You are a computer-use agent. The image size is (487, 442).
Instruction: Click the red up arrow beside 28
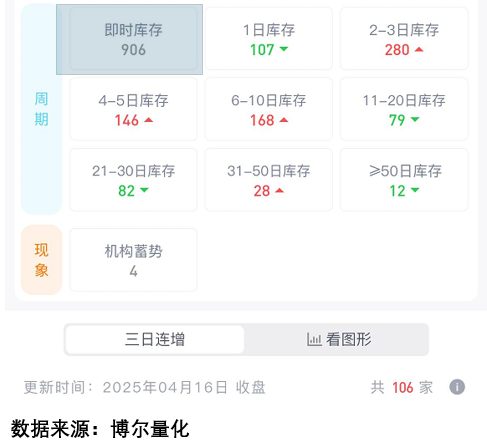point(279,190)
